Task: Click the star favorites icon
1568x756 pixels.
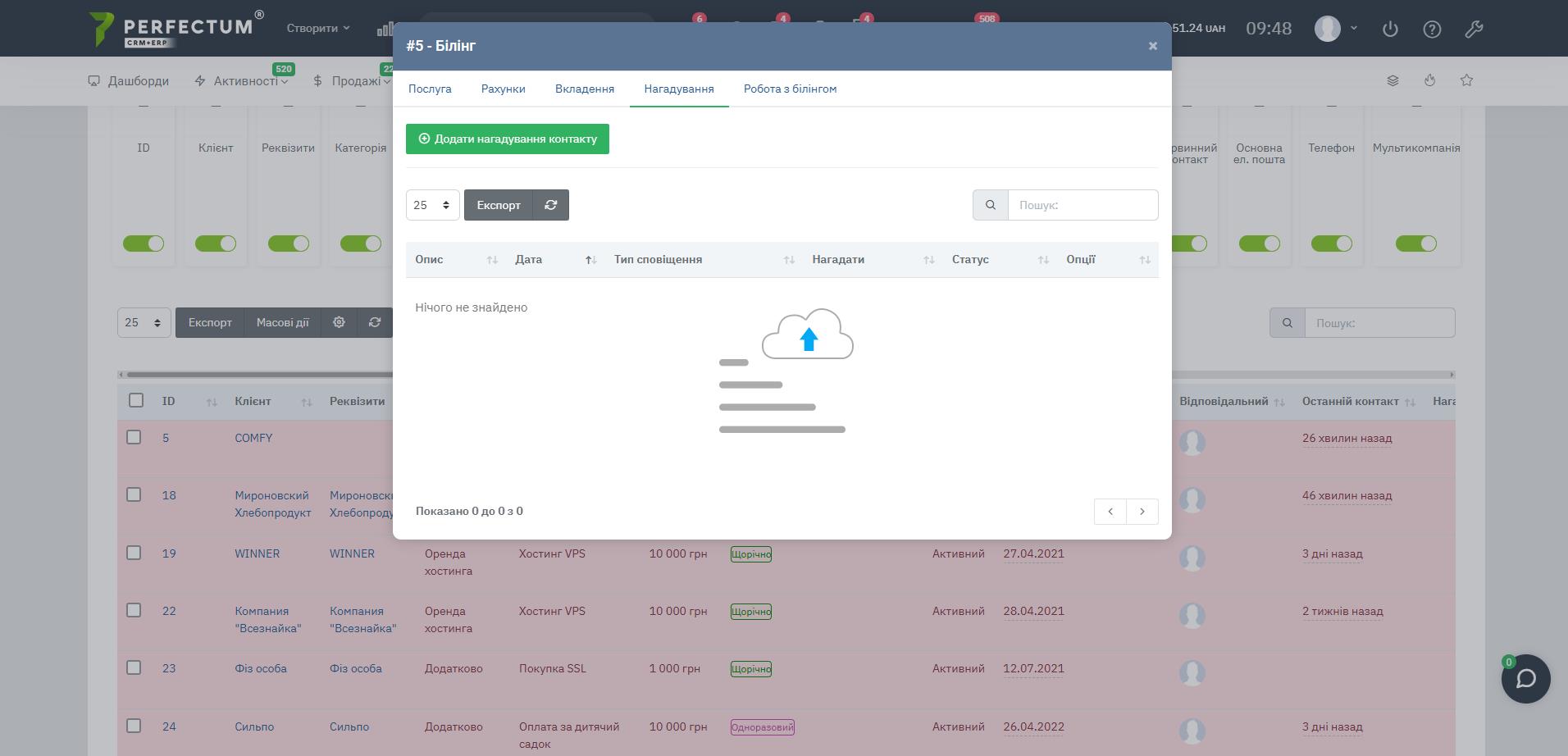Action: 1466,80
